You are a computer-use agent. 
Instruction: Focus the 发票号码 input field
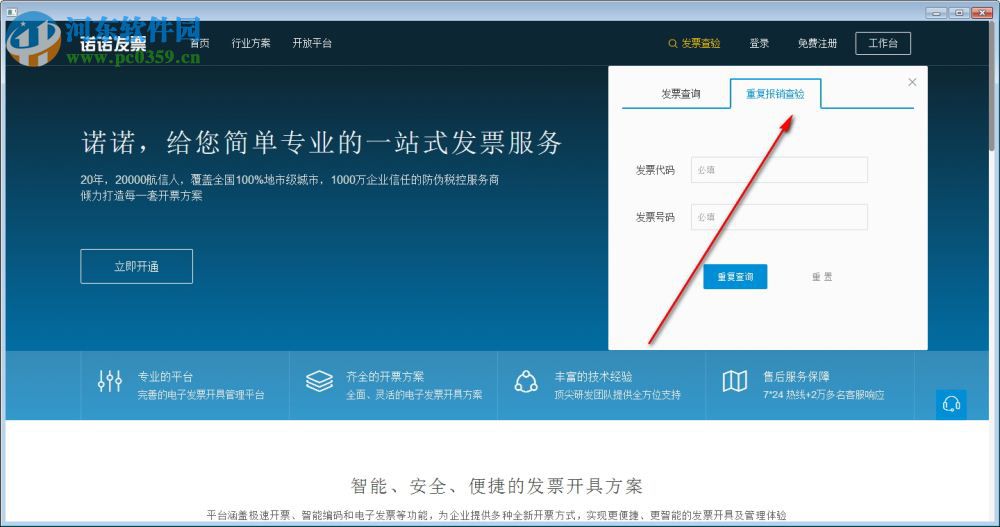point(779,217)
